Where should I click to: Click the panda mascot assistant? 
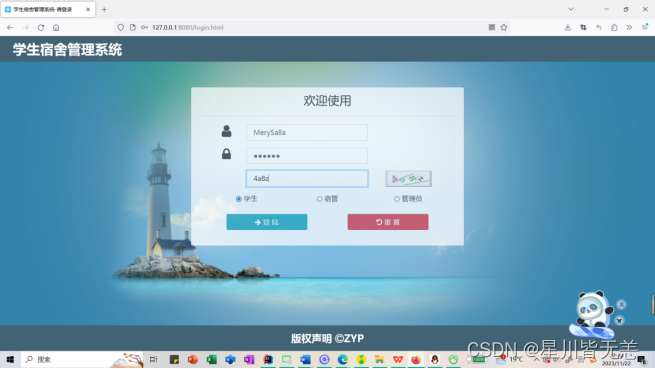(592, 314)
